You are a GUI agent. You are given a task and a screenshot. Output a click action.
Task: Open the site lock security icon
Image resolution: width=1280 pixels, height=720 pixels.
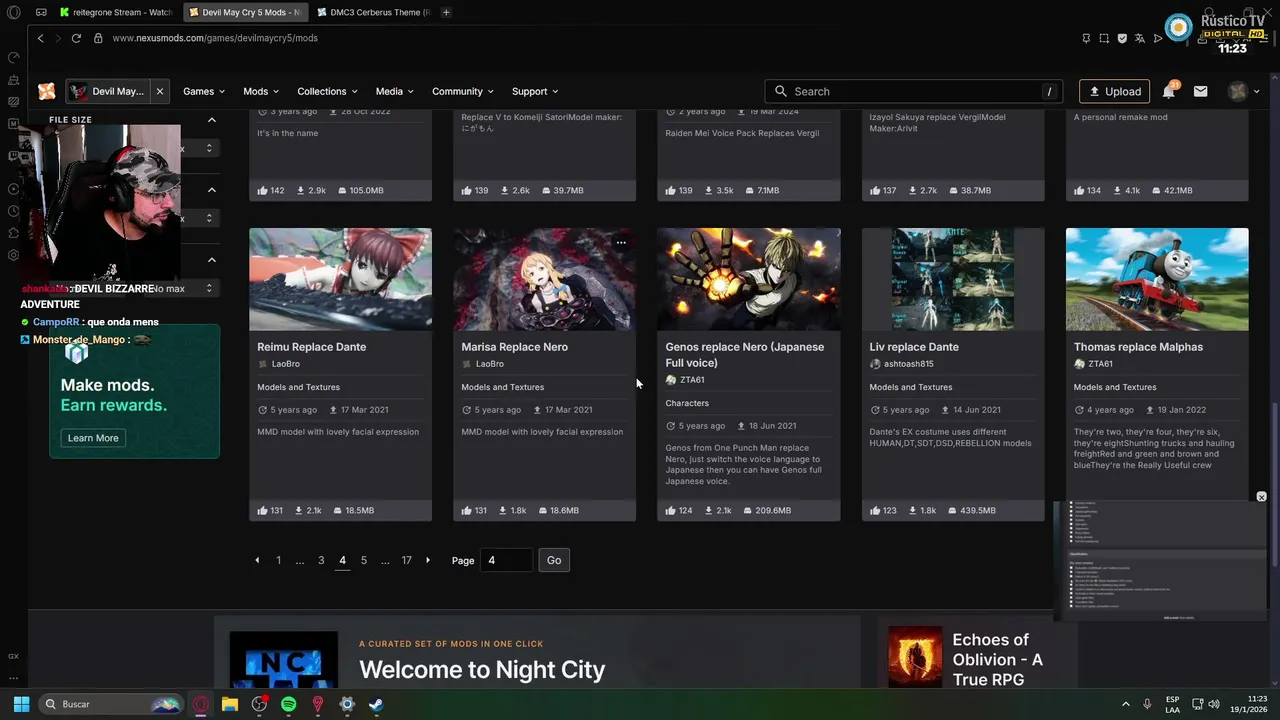98,38
